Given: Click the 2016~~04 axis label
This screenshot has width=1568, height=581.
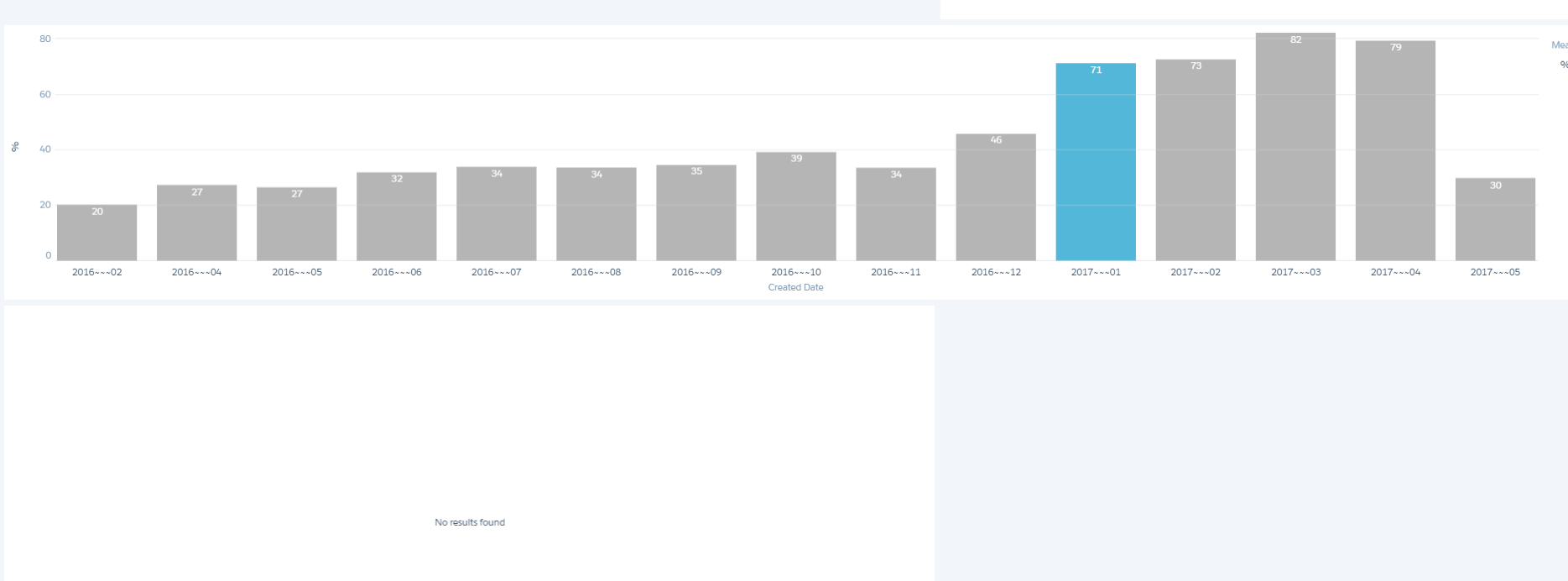Looking at the screenshot, I should tap(197, 272).
